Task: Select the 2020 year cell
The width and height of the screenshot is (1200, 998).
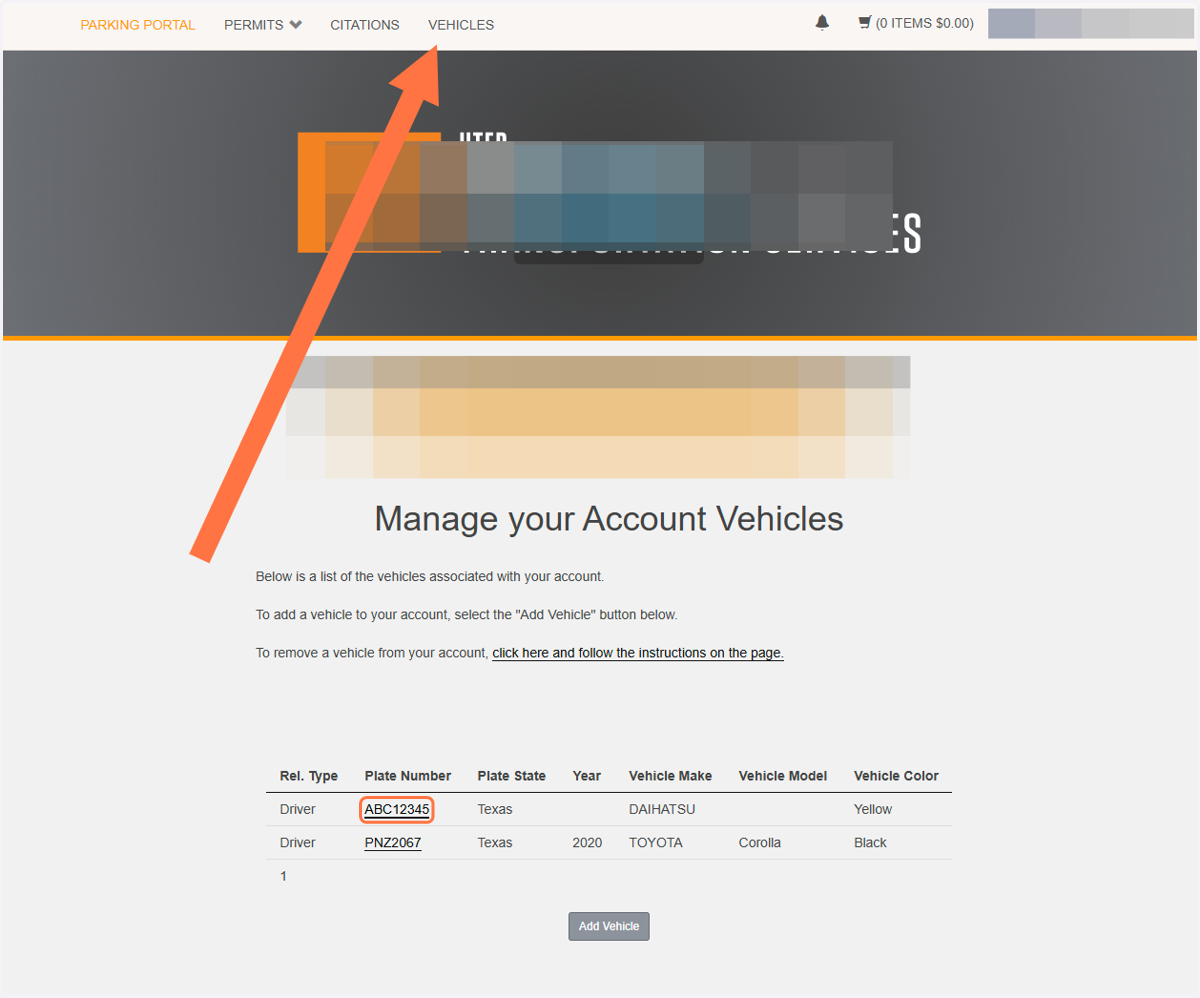Action: click(587, 843)
